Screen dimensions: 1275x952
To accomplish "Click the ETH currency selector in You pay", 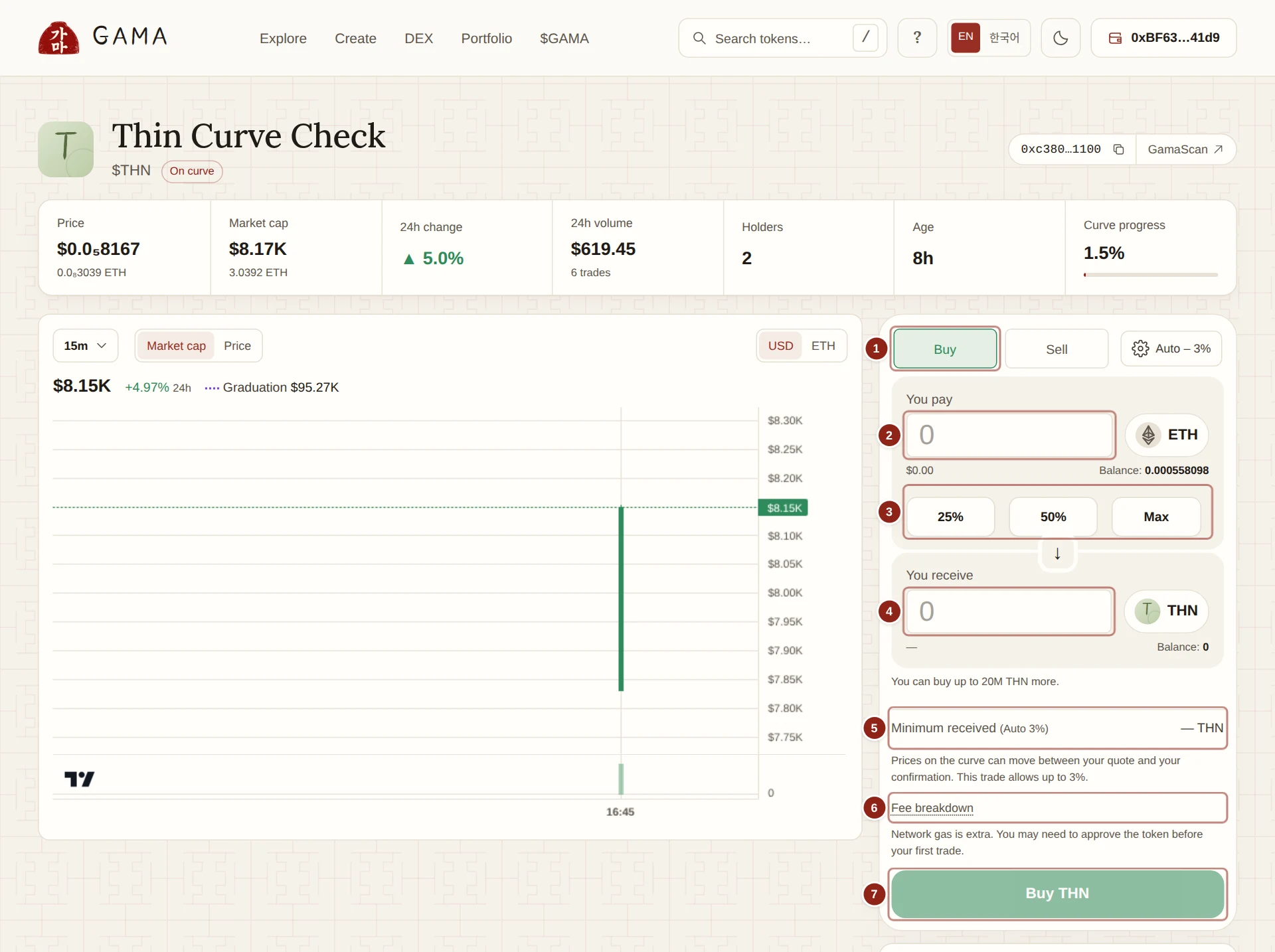I will 1167,435.
